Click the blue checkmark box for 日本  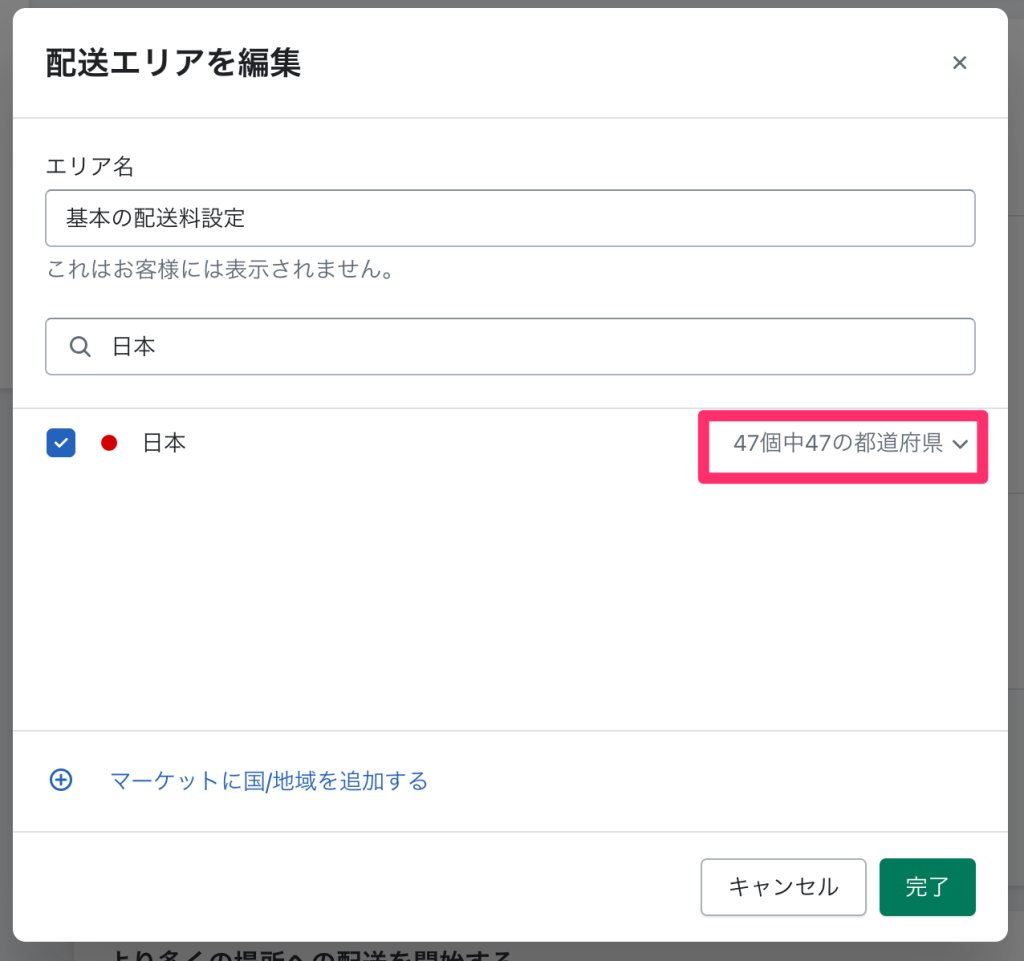61,442
